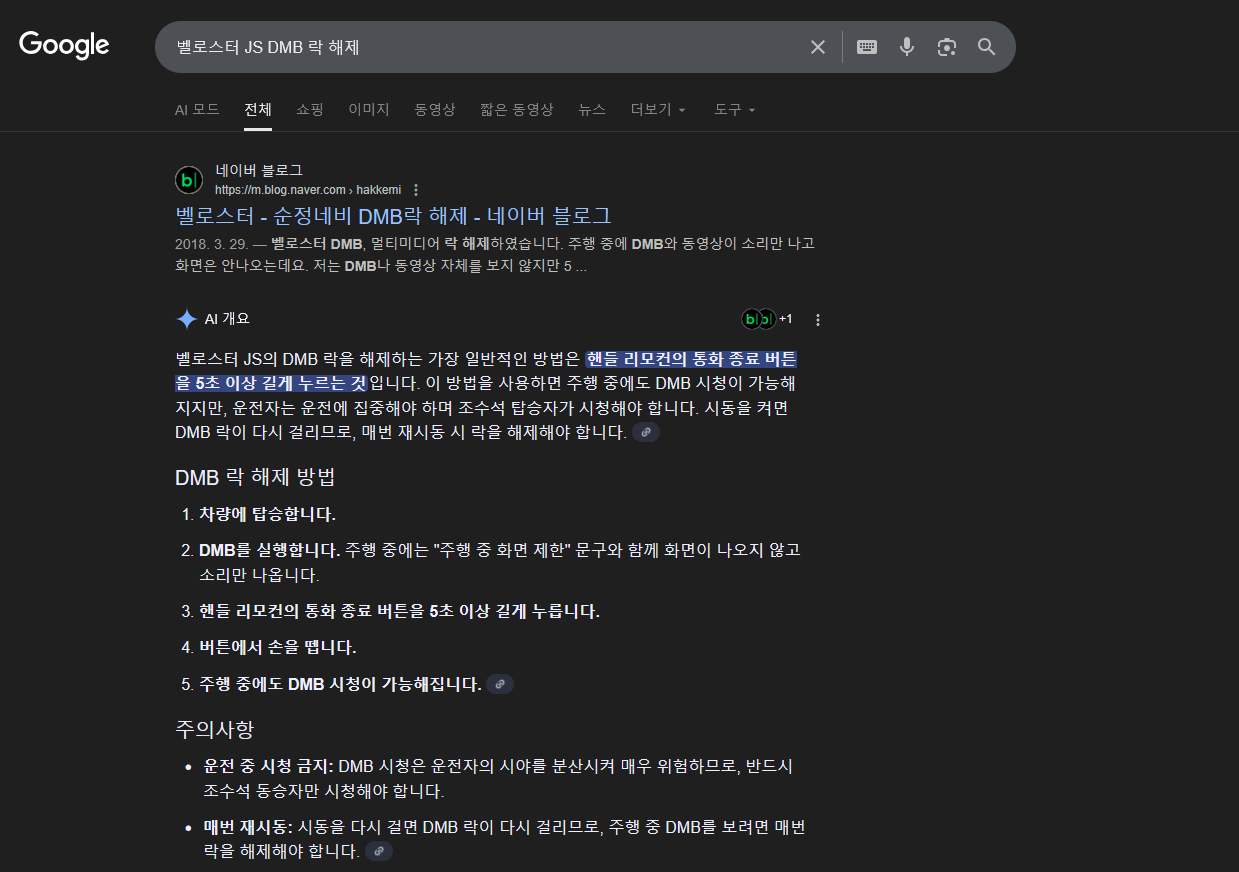1239x872 pixels.
Task: Go to Google home via the logo
Action: [64, 45]
